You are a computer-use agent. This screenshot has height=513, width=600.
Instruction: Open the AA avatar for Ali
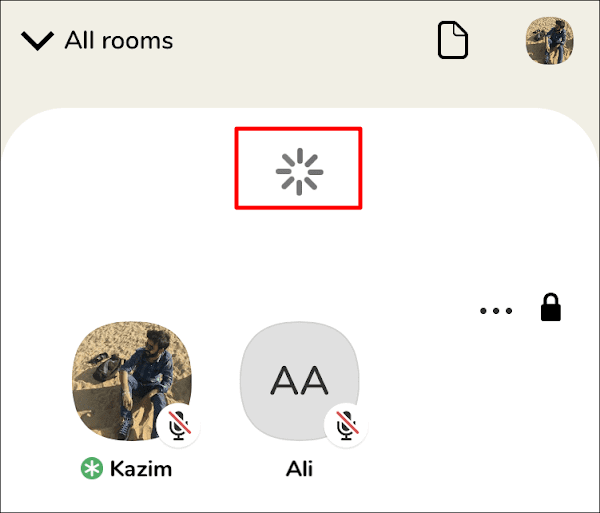pyautogui.click(x=300, y=380)
